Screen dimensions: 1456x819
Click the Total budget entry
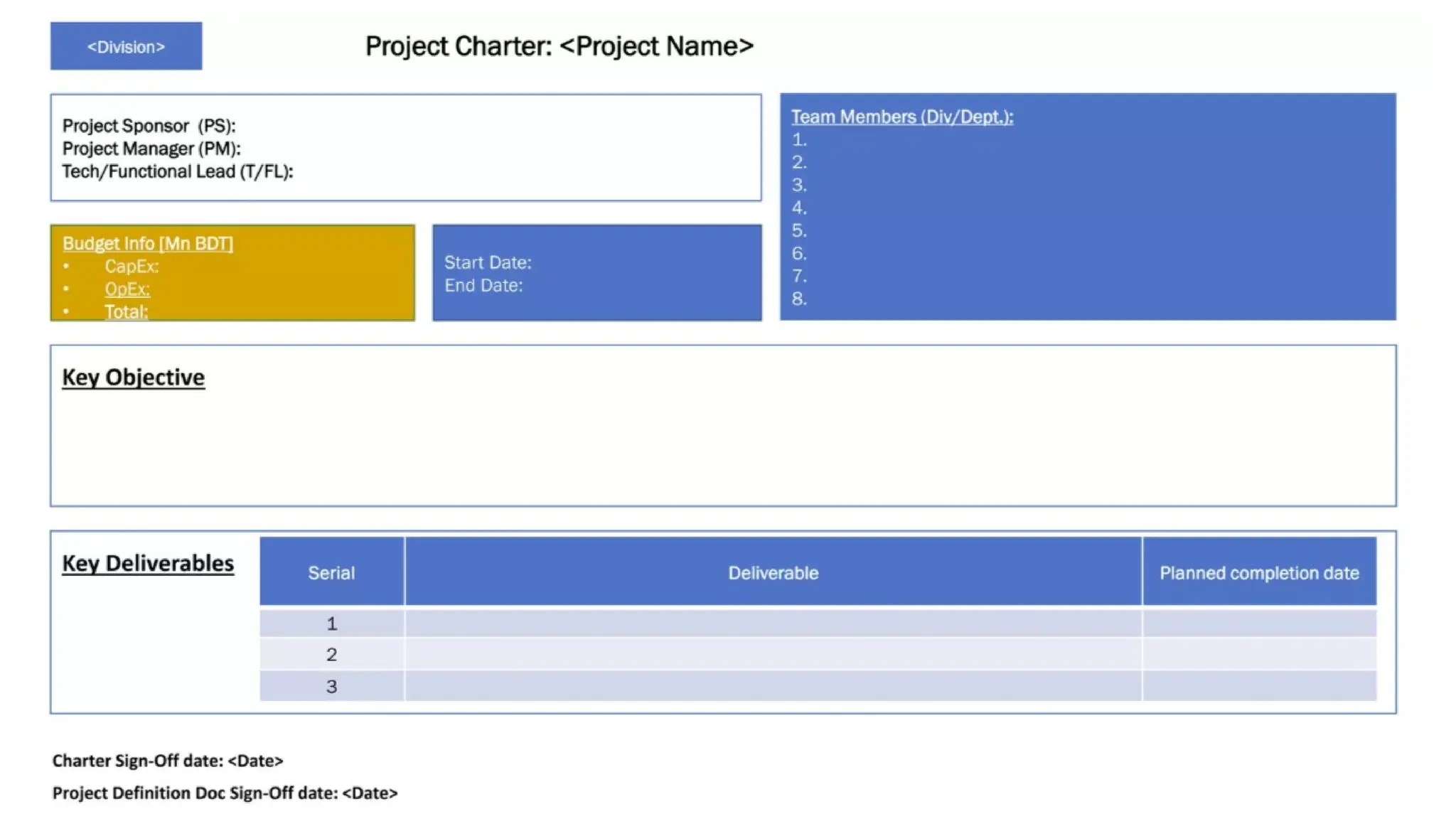point(126,311)
